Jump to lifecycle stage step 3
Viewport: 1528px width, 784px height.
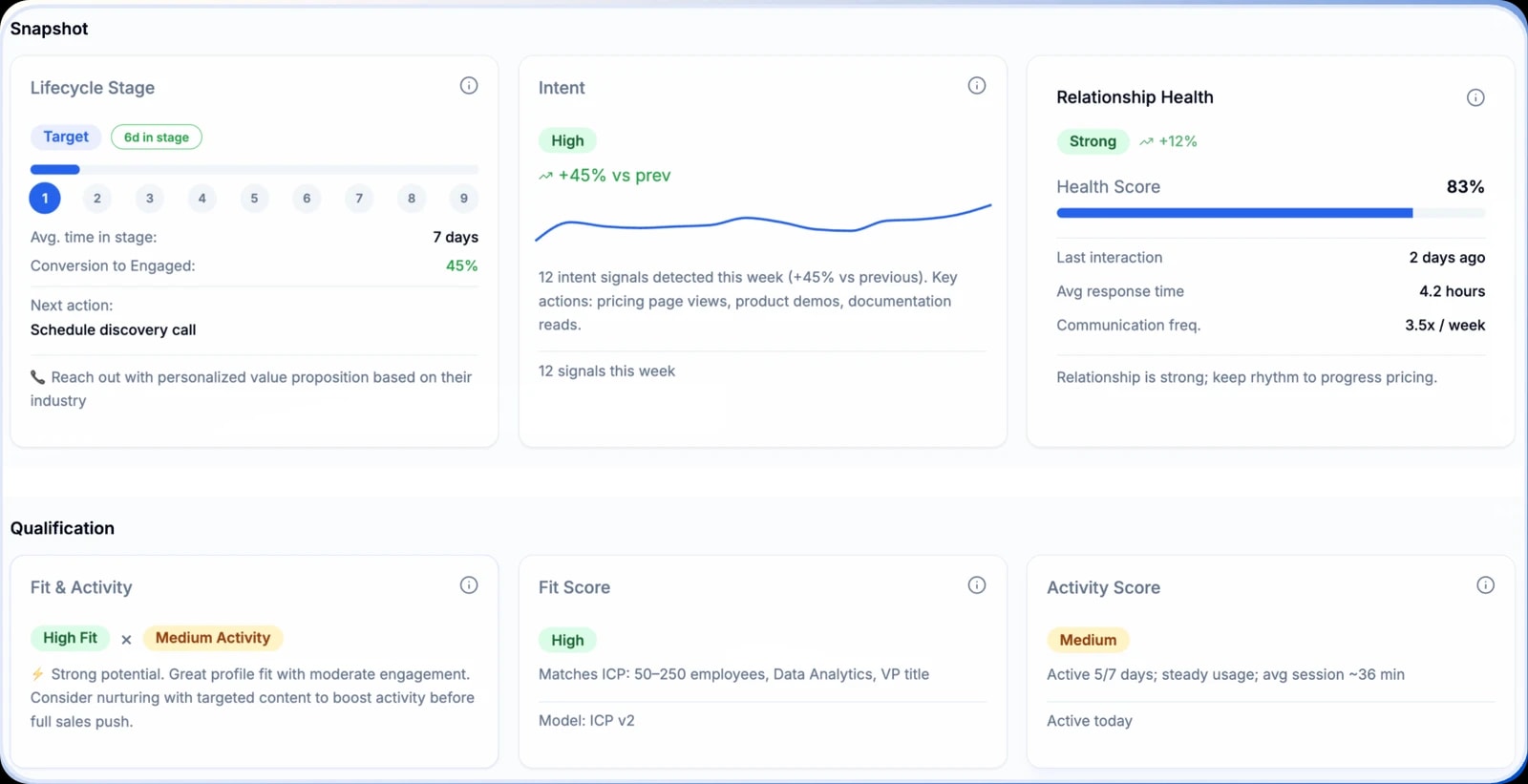[150, 199]
